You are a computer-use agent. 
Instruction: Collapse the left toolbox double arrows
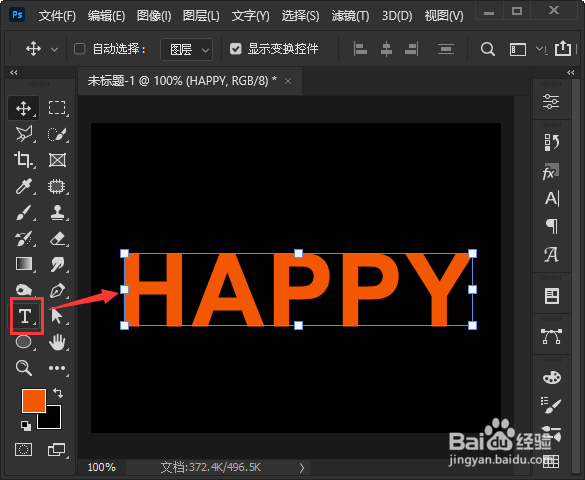pyautogui.click(x=14, y=73)
